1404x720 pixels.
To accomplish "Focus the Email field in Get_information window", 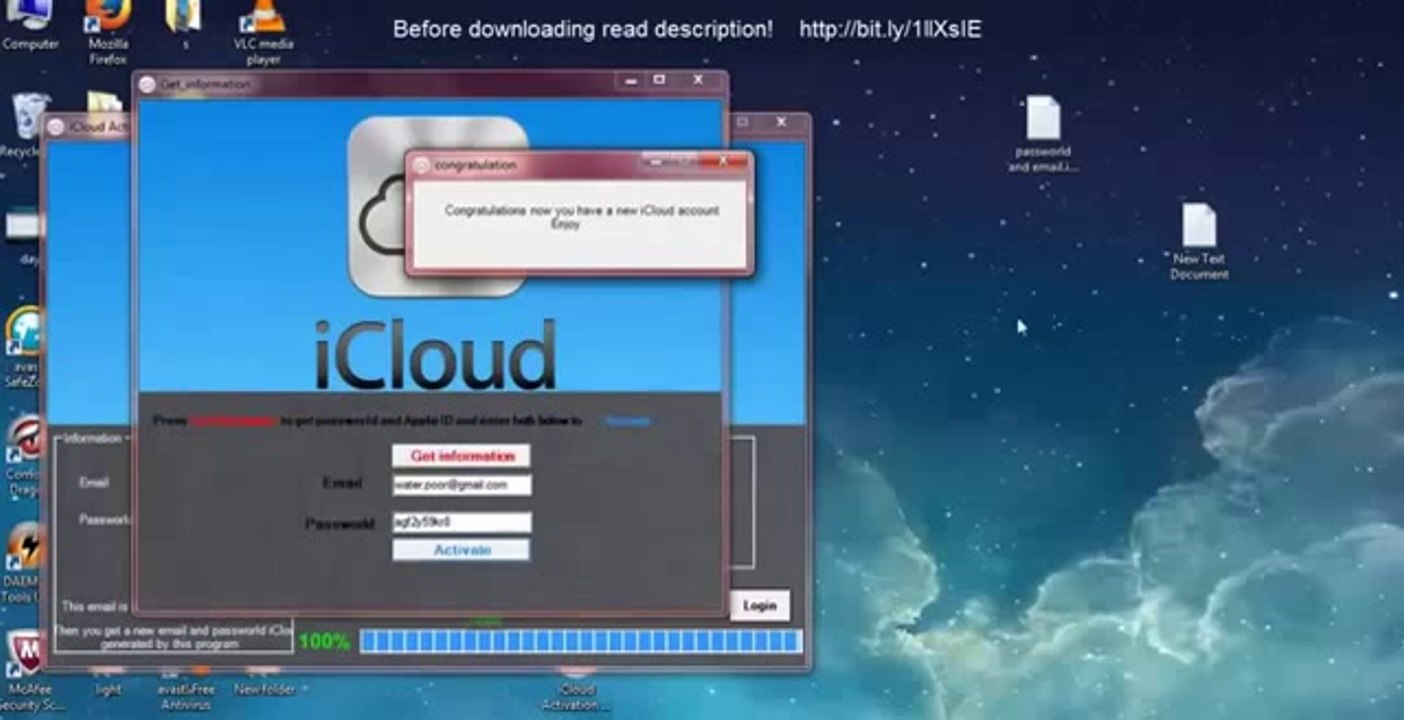I will coord(461,485).
